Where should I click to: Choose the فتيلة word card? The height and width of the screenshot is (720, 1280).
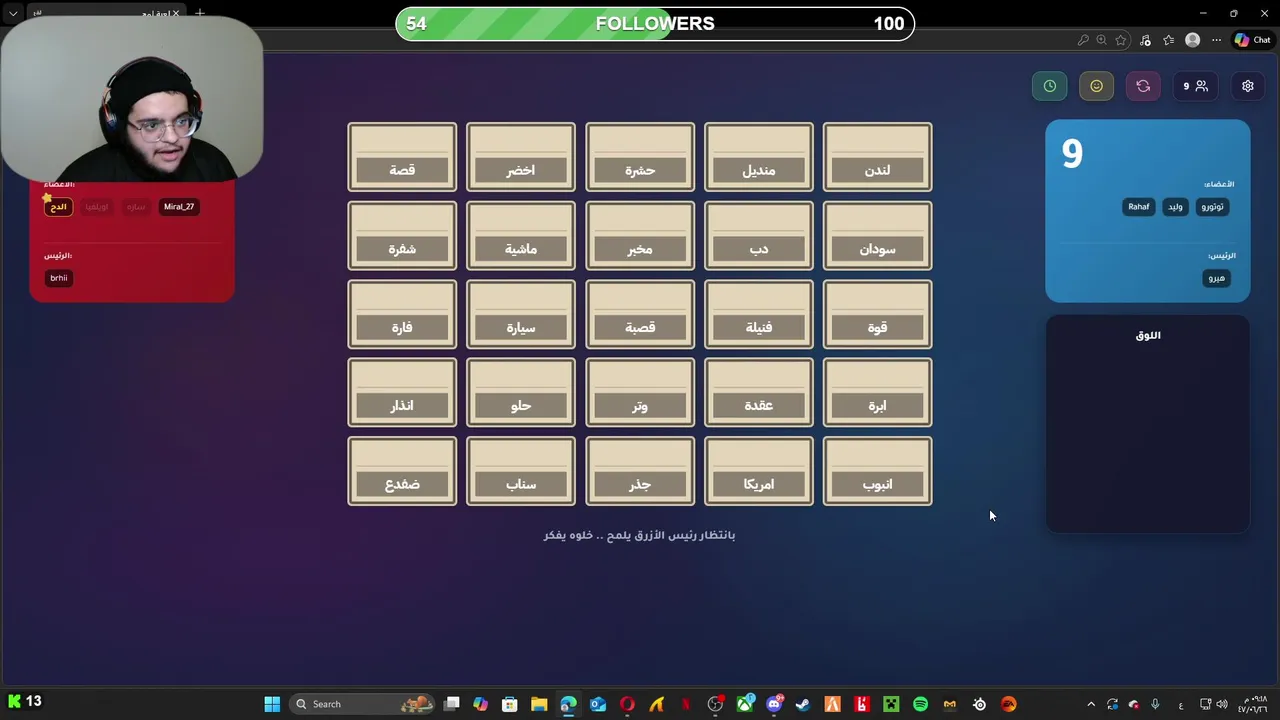pyautogui.click(x=758, y=314)
